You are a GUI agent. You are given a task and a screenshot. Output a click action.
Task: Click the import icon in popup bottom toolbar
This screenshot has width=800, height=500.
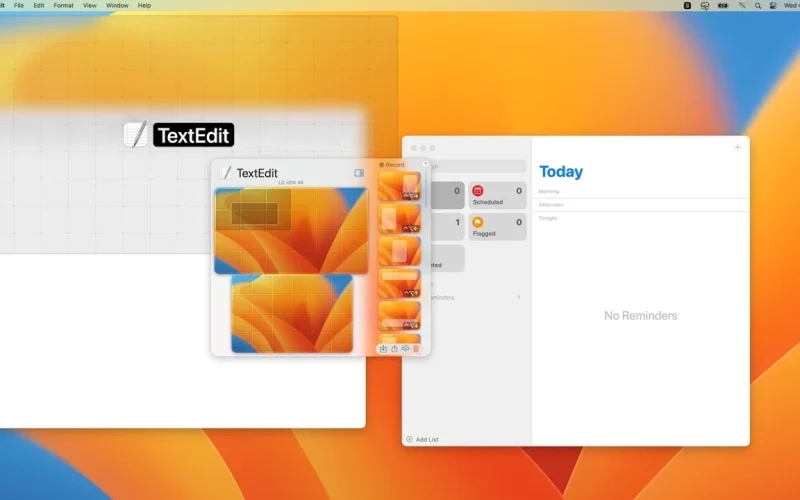click(383, 349)
